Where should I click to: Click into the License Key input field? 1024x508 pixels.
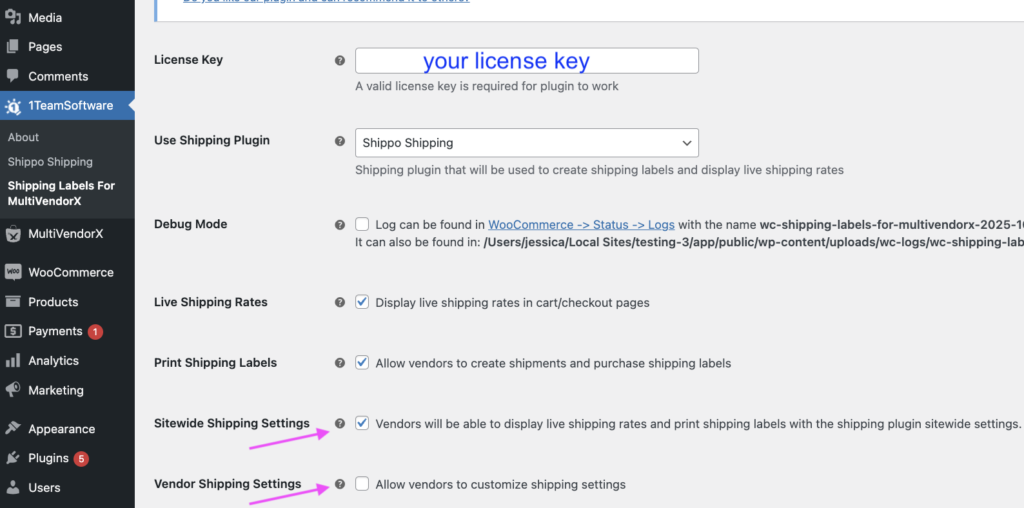point(526,61)
